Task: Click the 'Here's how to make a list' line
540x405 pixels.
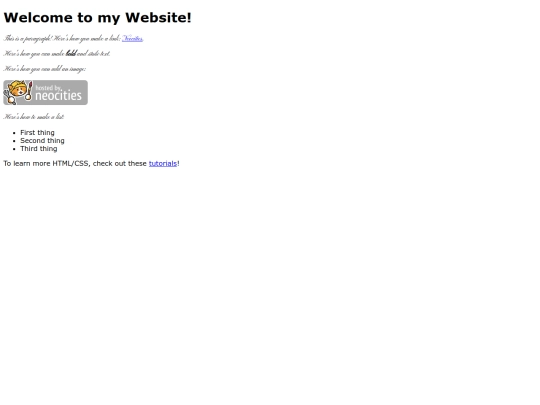Action: pos(34,117)
